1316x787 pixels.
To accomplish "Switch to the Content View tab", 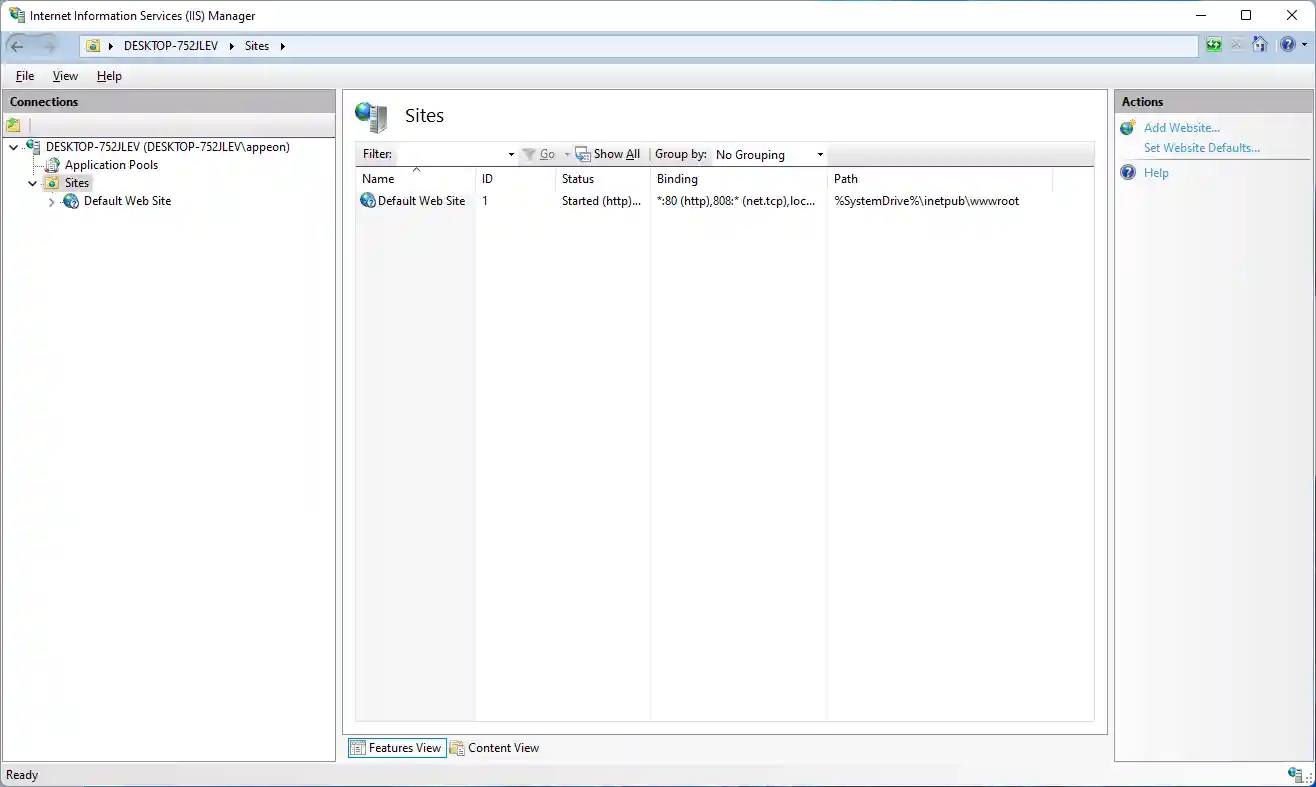I will tap(495, 748).
